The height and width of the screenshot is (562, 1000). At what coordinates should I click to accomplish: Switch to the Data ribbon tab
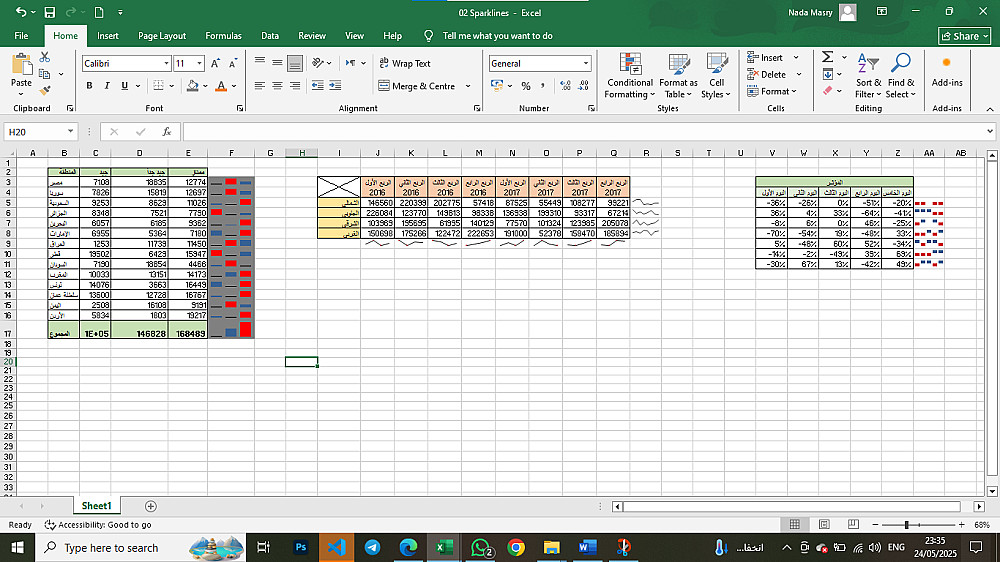[270, 36]
